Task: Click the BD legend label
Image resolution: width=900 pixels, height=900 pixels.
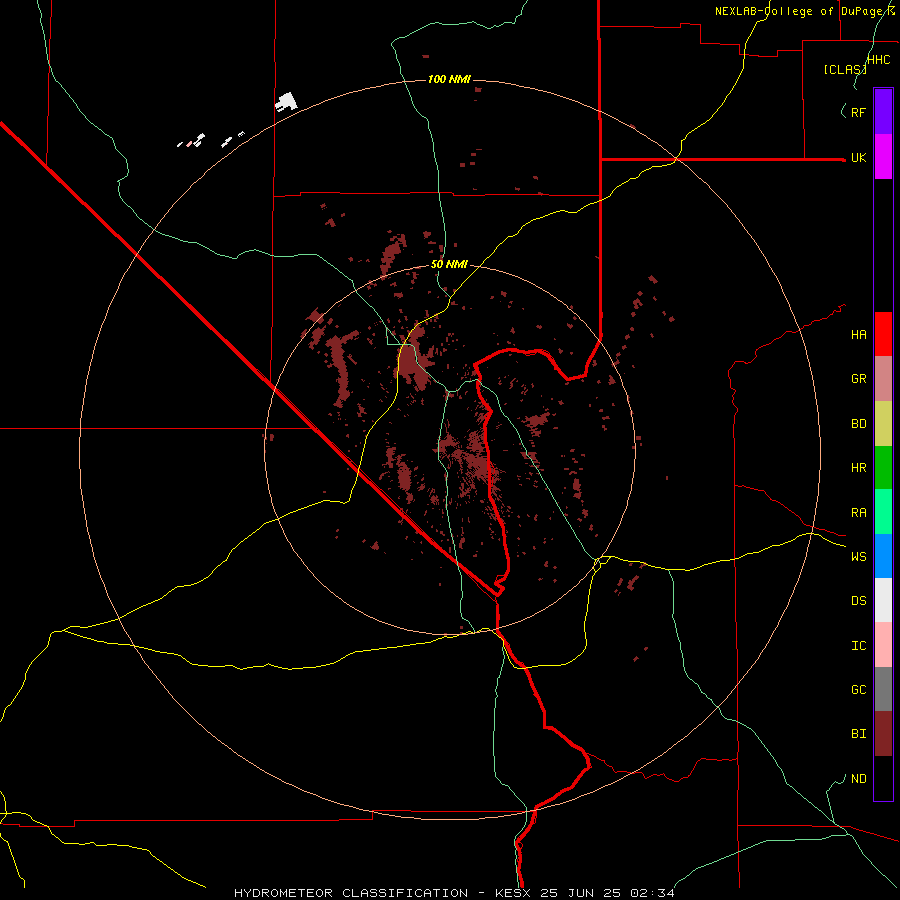Action: [858, 424]
